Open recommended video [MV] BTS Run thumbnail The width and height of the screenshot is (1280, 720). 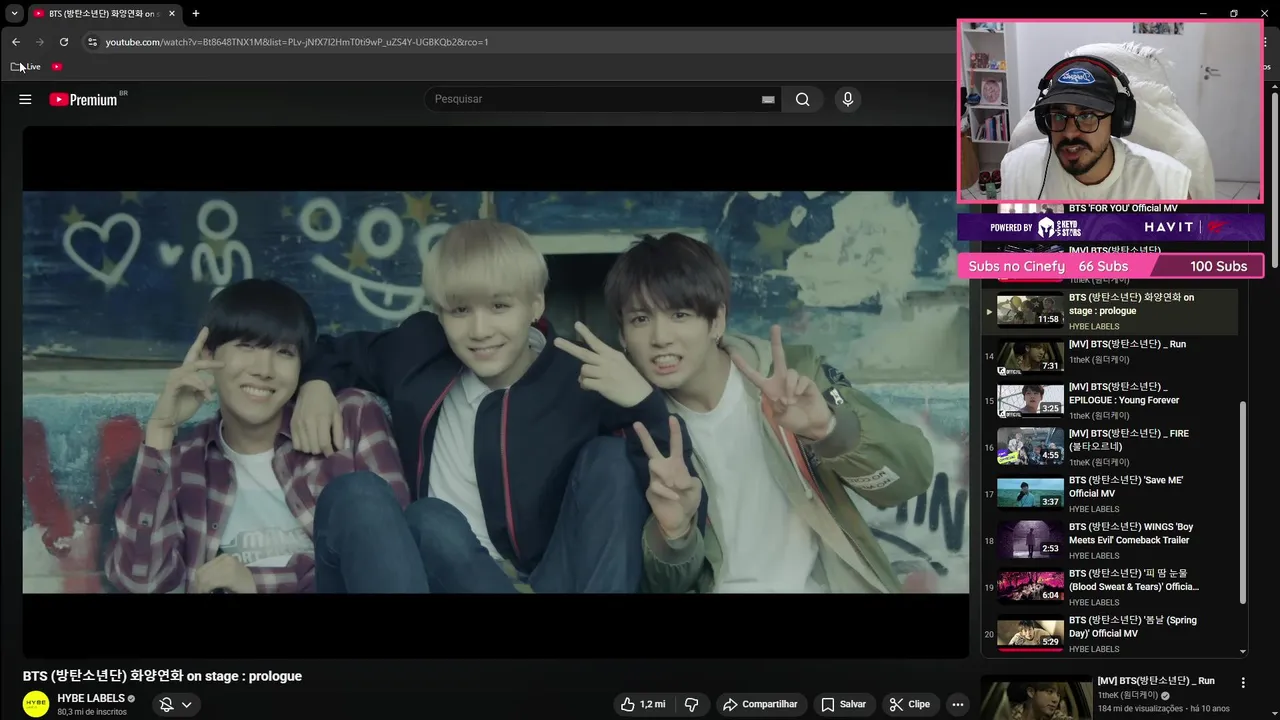[1036, 698]
